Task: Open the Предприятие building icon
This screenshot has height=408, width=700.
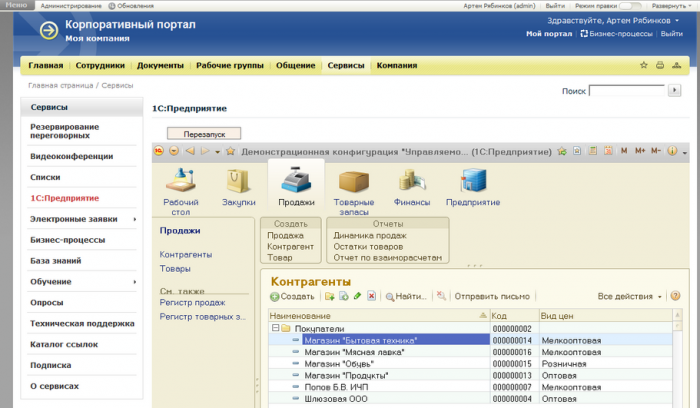Action: click(x=473, y=180)
